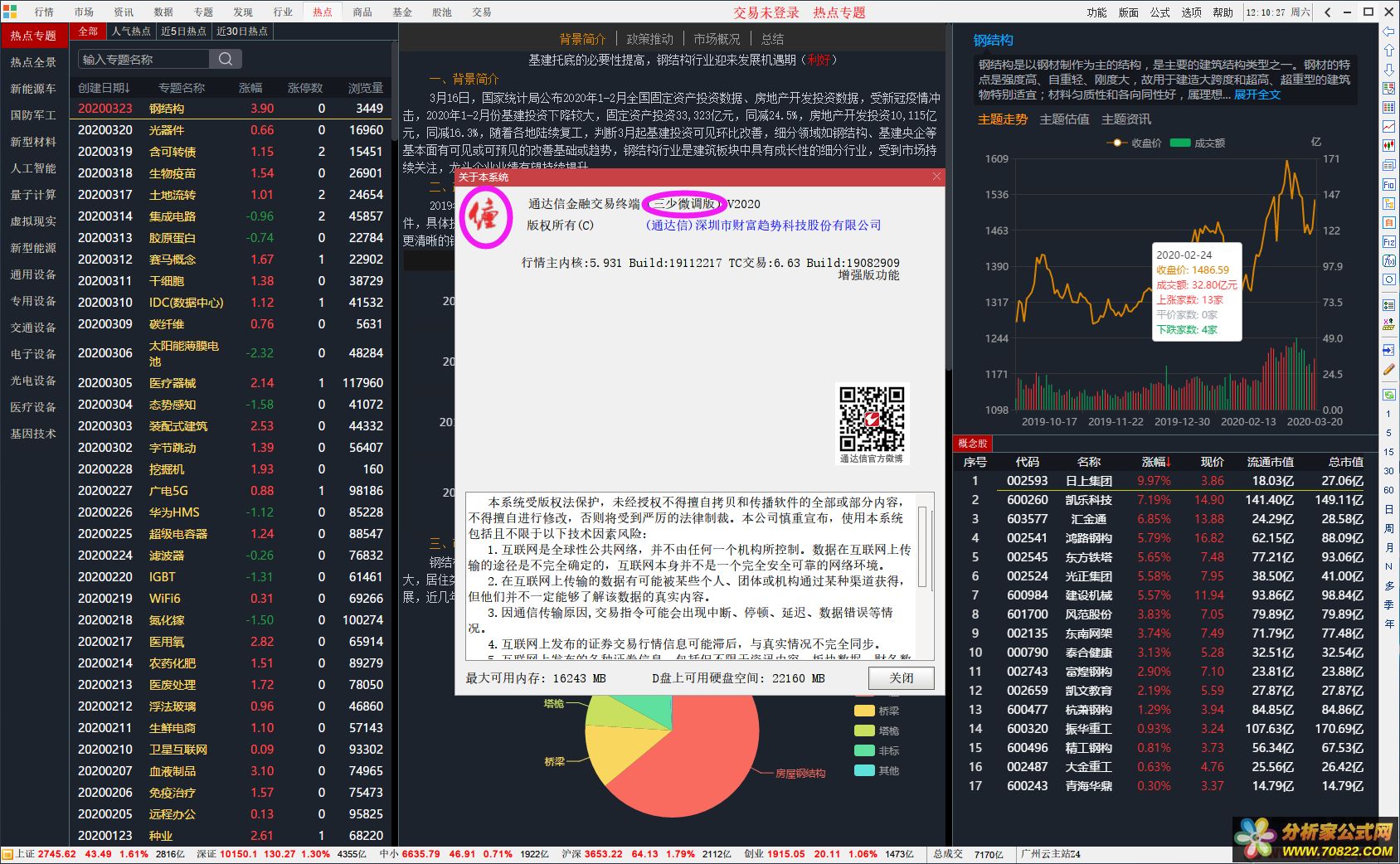
Task: Click the four-color app logo in the title bar
Action: tap(10, 11)
